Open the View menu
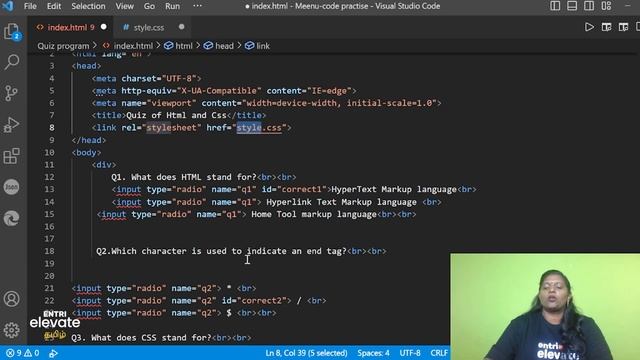The height and width of the screenshot is (360, 640). [x=124, y=6]
